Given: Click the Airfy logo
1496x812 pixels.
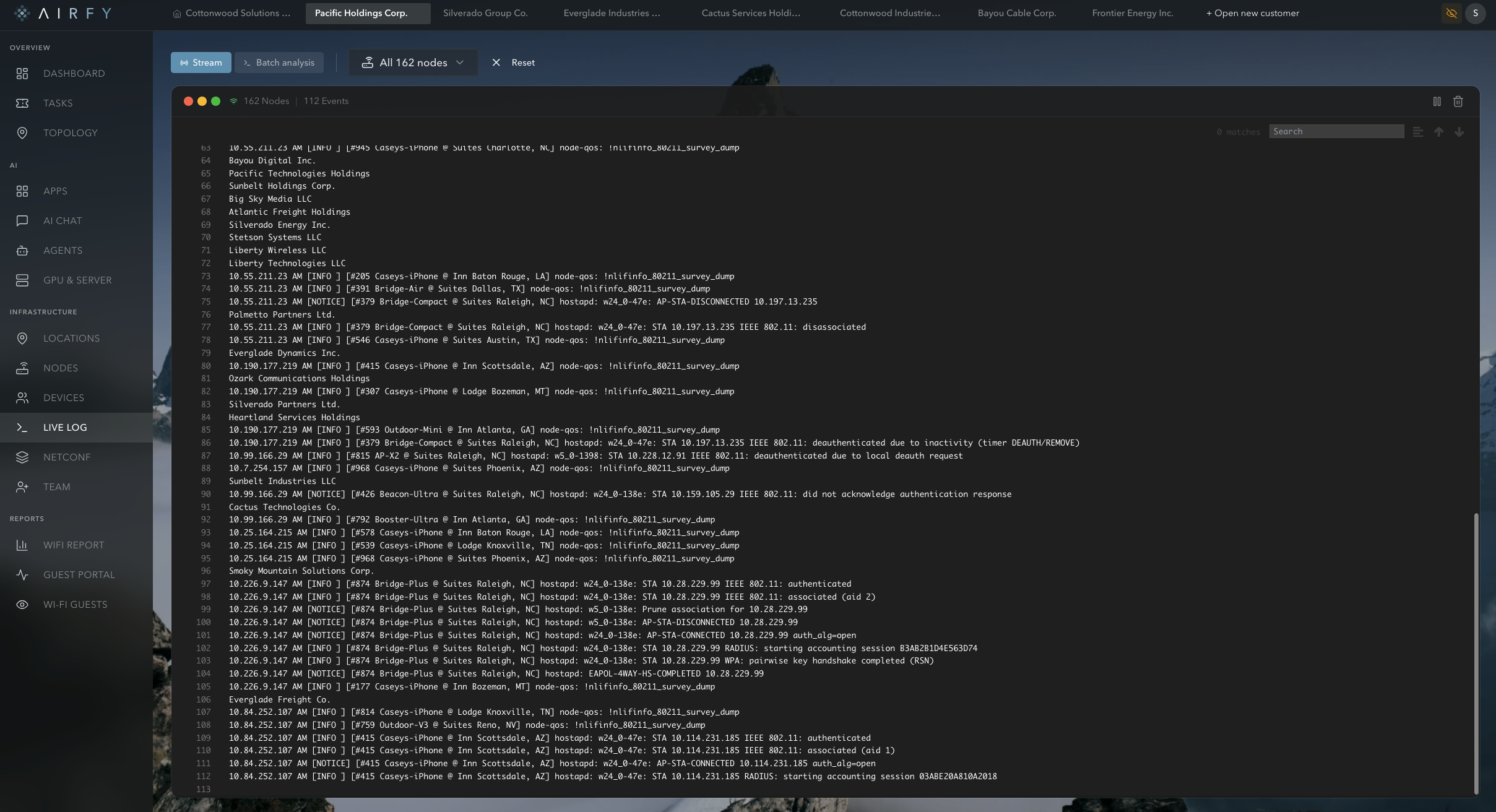Looking at the screenshot, I should [x=63, y=13].
